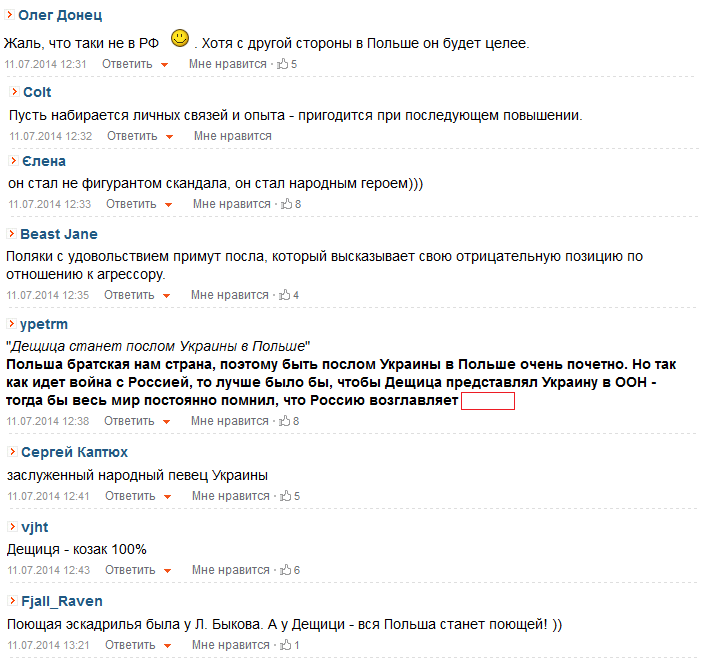Viewport: 714px width, 663px height.
Task: Open reply dropdown arrow under Colt's comment
Action: coord(169,137)
